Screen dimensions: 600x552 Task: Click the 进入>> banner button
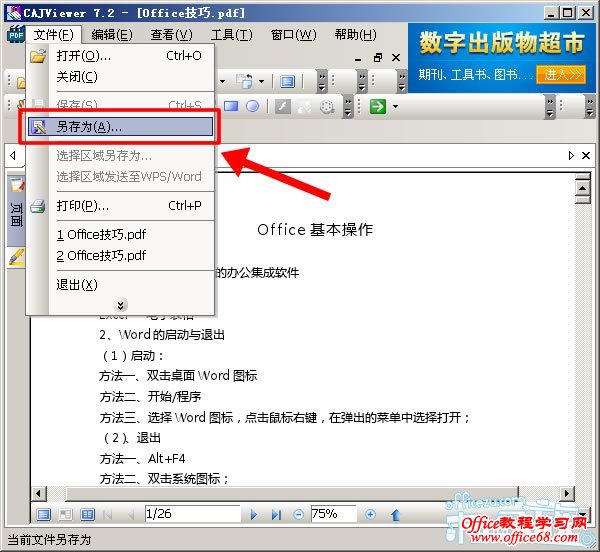[561, 75]
